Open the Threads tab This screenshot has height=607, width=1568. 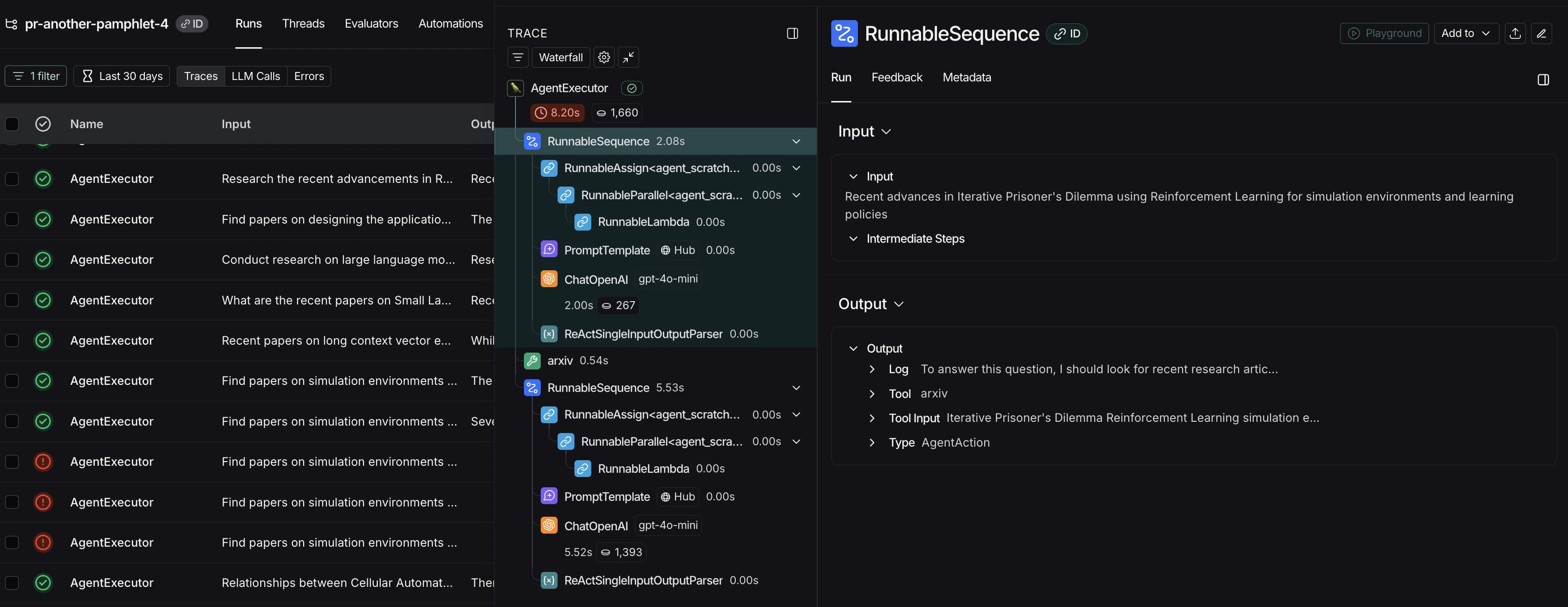[303, 24]
